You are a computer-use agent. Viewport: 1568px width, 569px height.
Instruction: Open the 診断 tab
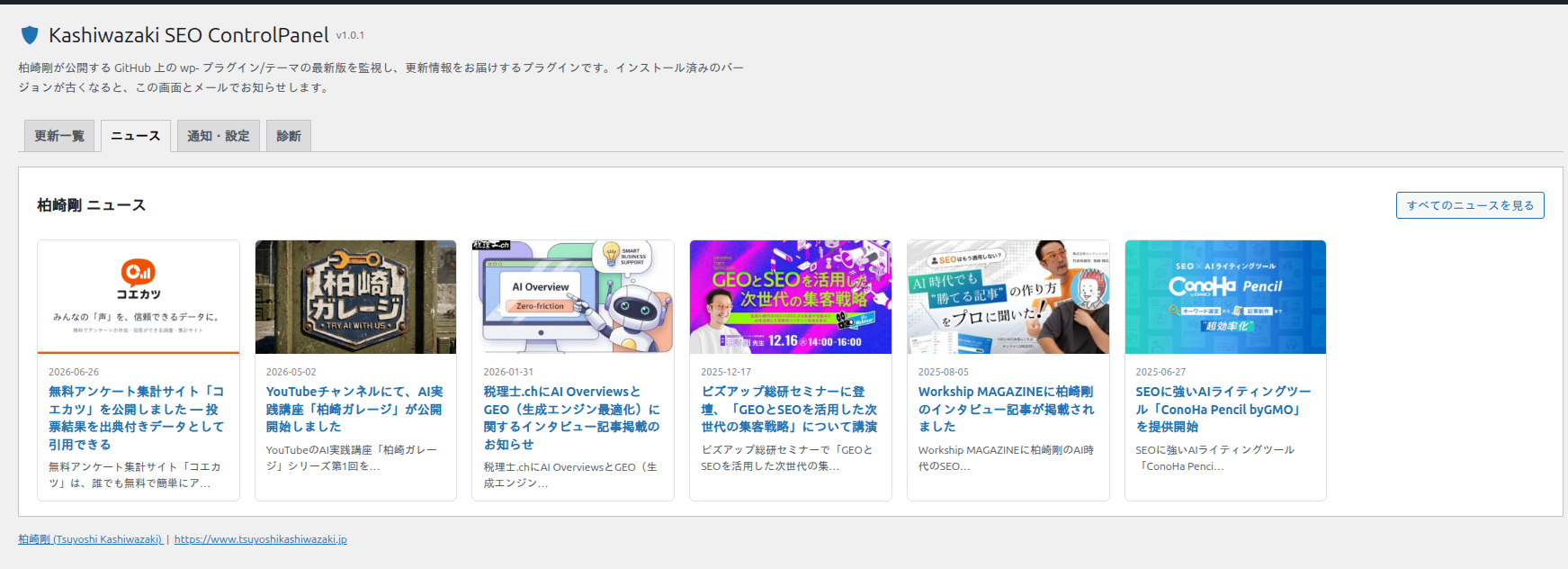289,136
